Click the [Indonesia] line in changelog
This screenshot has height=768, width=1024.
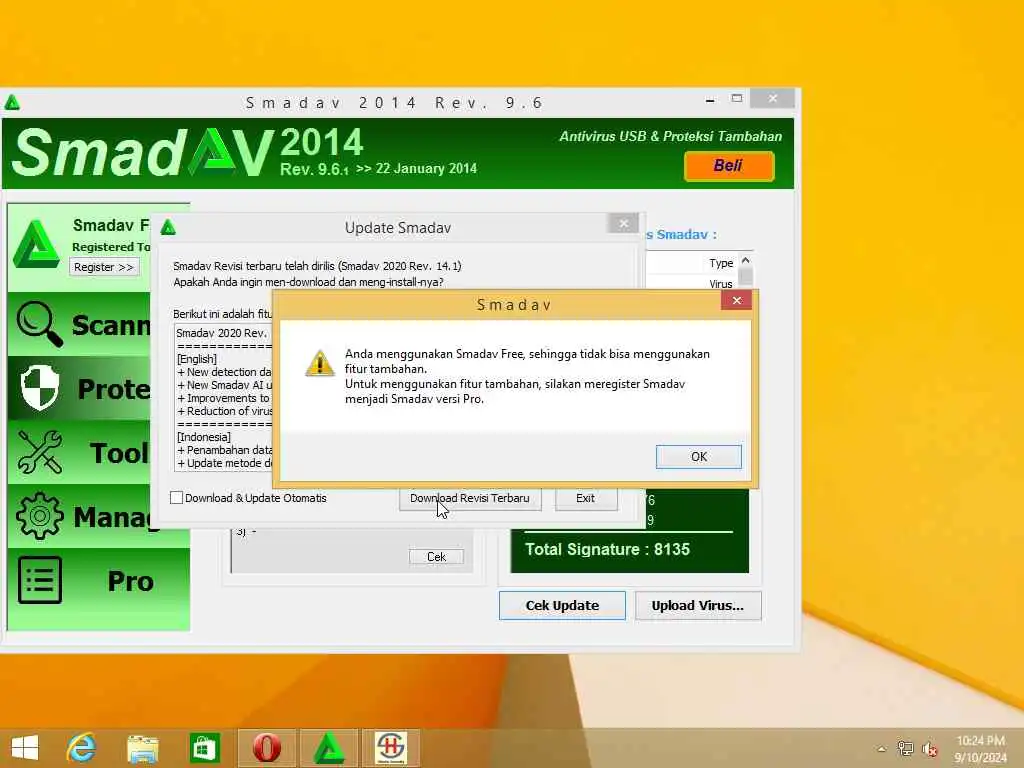(x=204, y=438)
